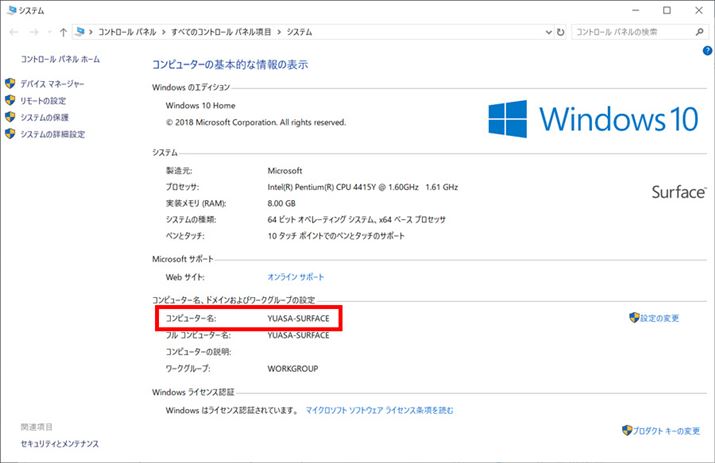715x463 pixels.
Task: Select the Windows 10 Home text
Action: (x=201, y=105)
